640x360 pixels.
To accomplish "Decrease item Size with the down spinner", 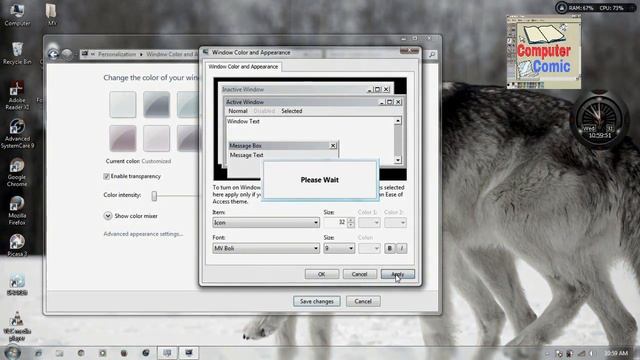I will 351,225.
